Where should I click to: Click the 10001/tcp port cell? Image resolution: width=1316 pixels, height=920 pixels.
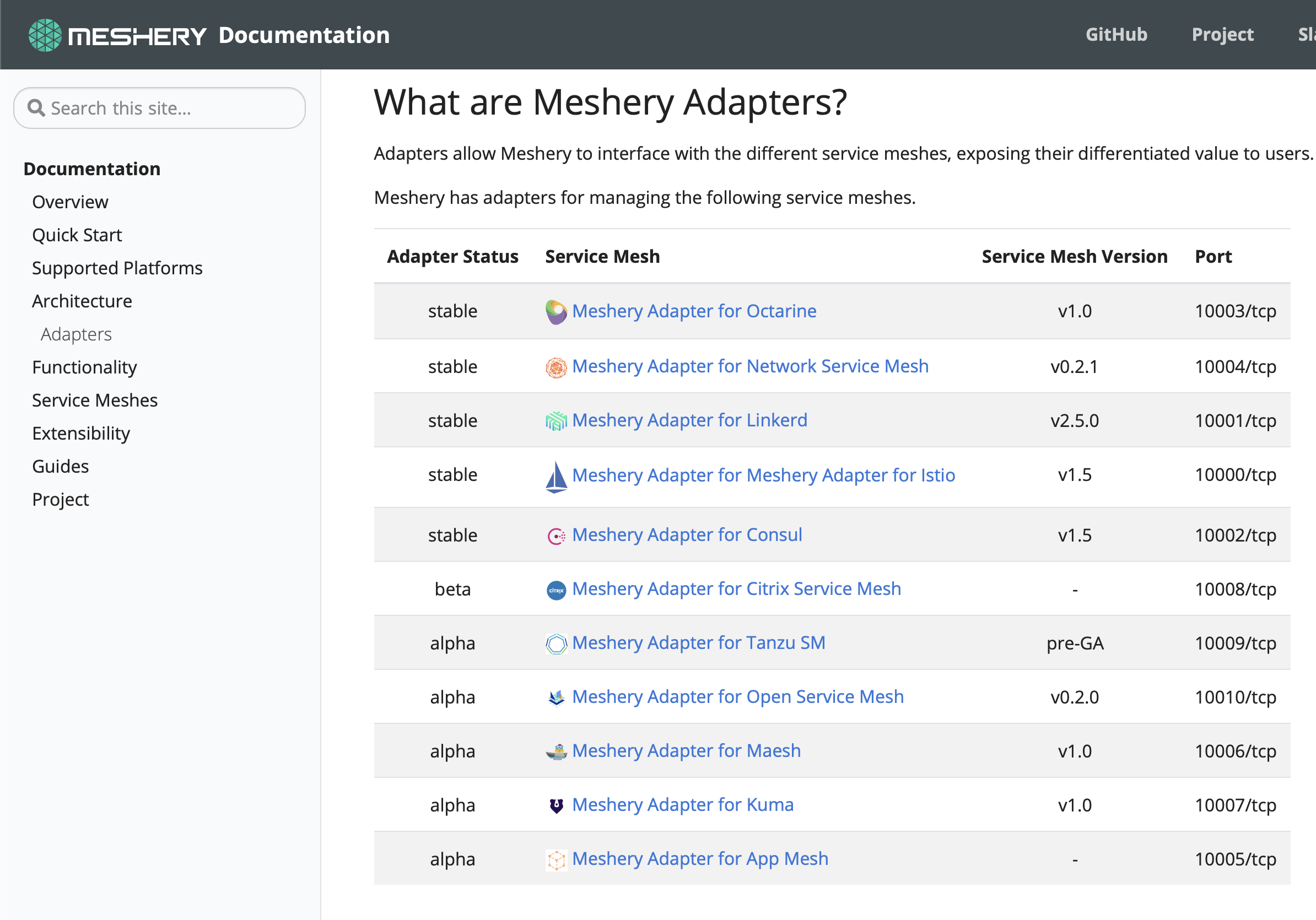[1235, 421]
